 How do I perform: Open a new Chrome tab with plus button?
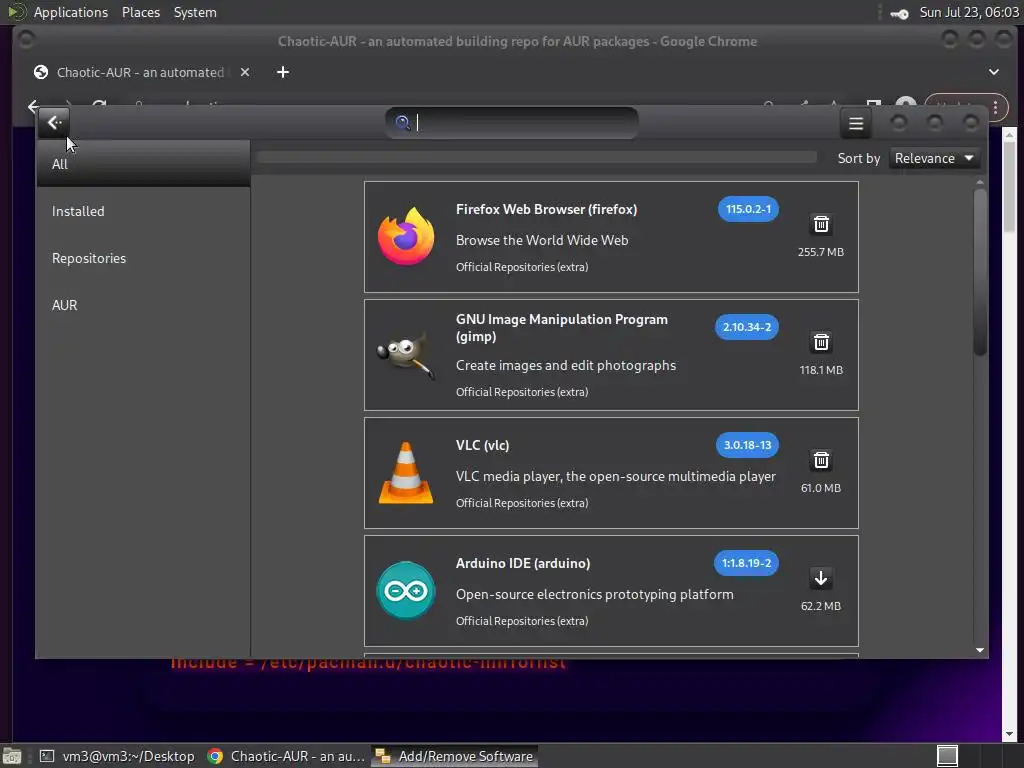point(282,72)
